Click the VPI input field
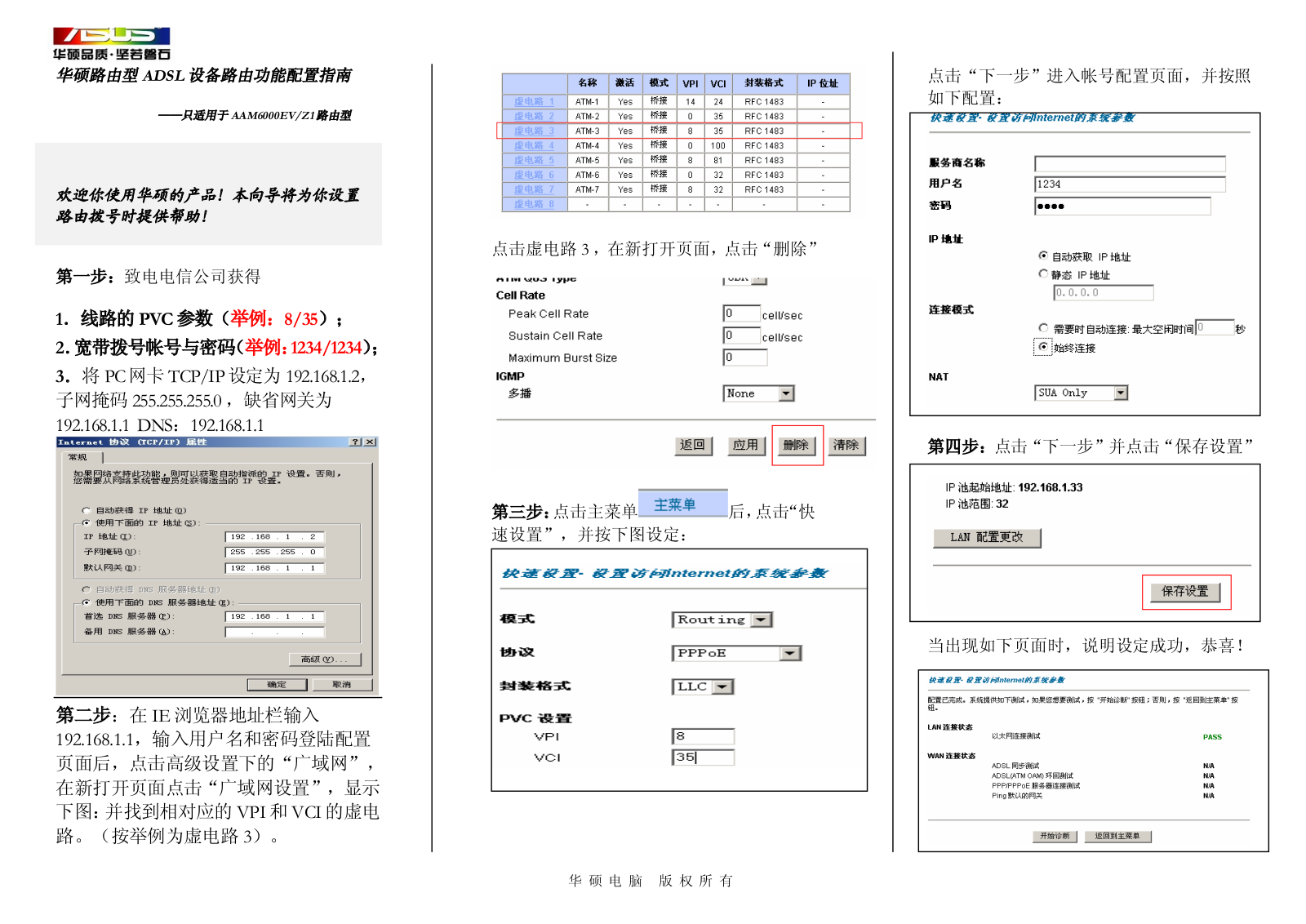 tap(704, 737)
